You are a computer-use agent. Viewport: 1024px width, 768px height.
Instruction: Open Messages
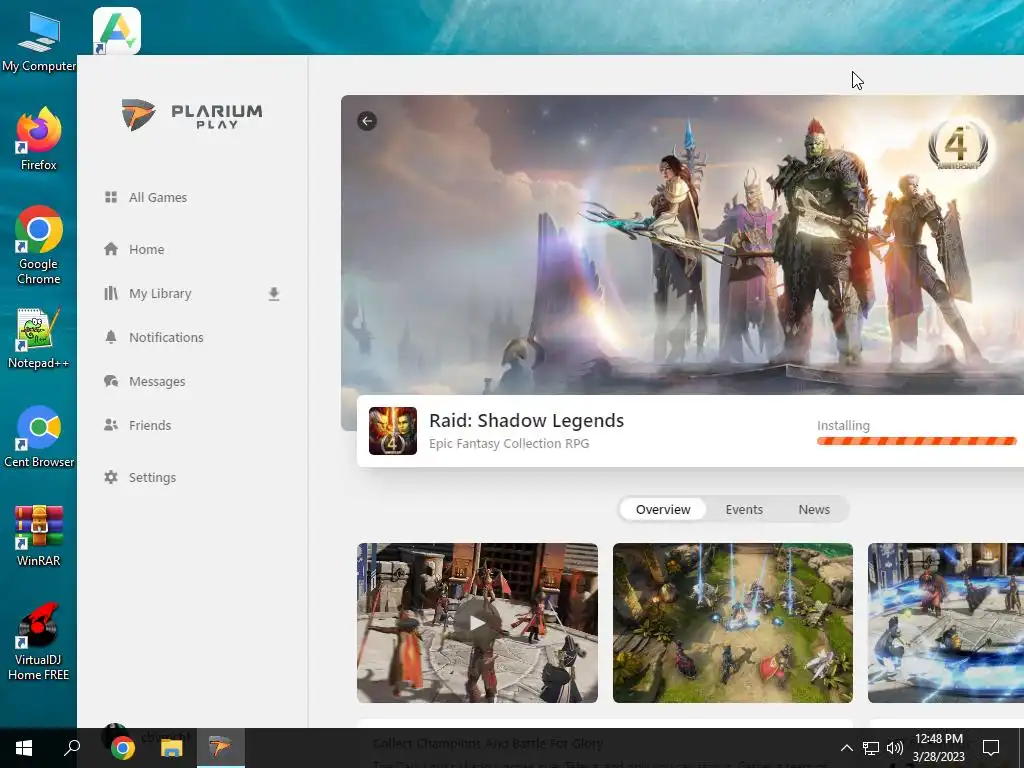[x=157, y=381]
